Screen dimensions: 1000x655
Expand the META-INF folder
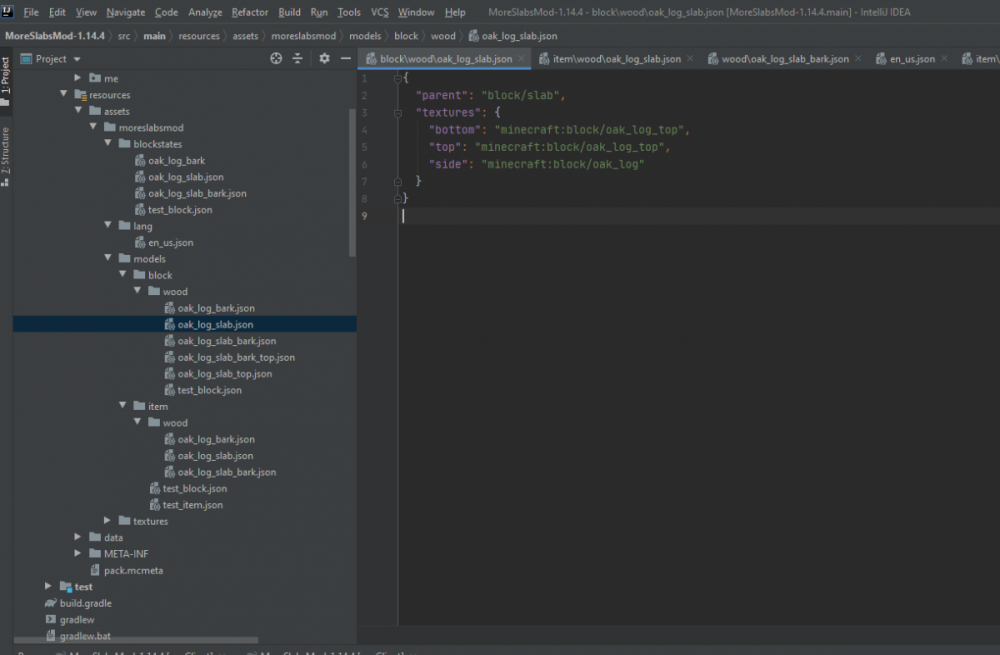[77, 554]
